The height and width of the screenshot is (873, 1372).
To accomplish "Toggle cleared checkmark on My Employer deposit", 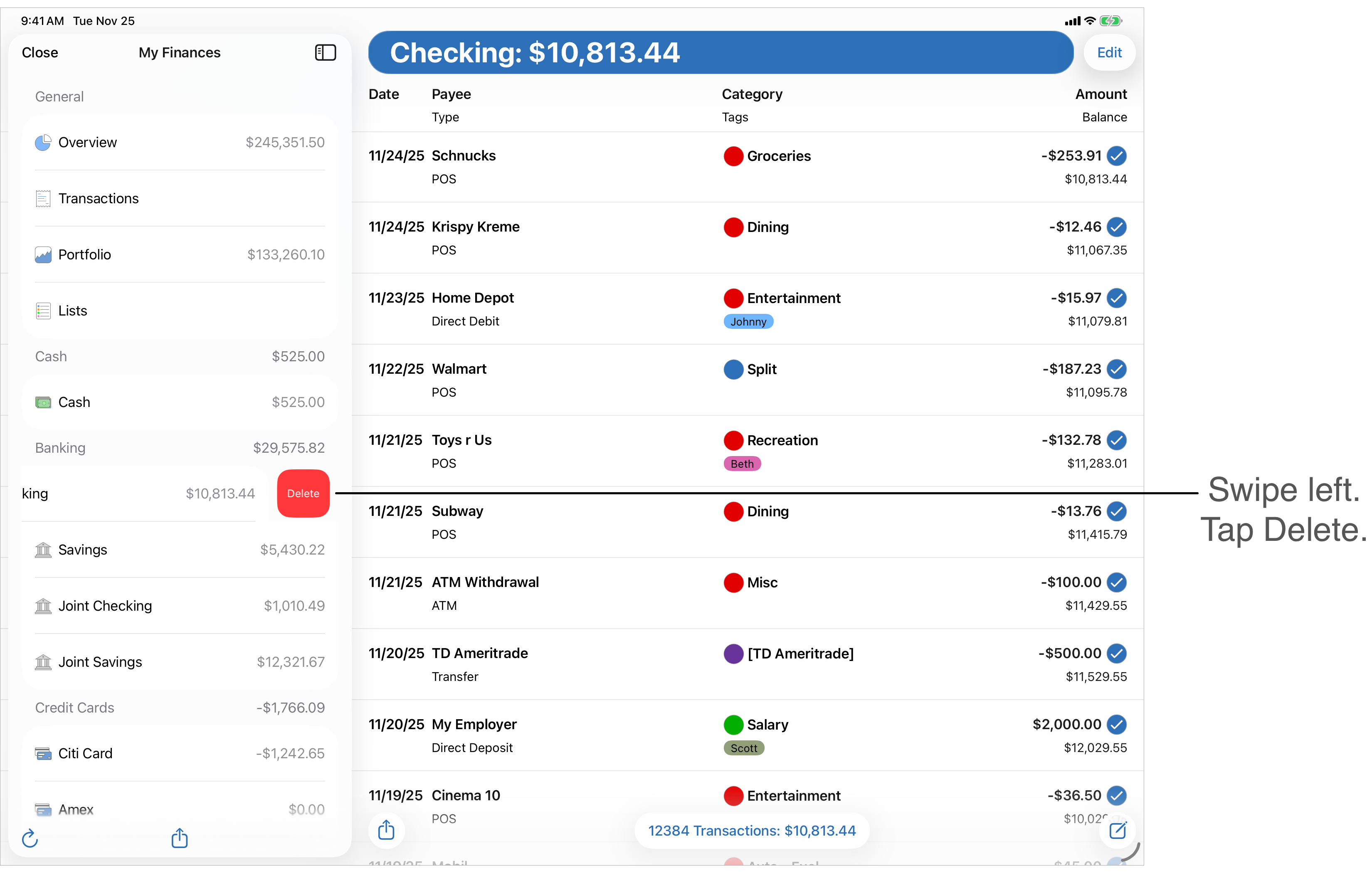I will tap(1116, 724).
